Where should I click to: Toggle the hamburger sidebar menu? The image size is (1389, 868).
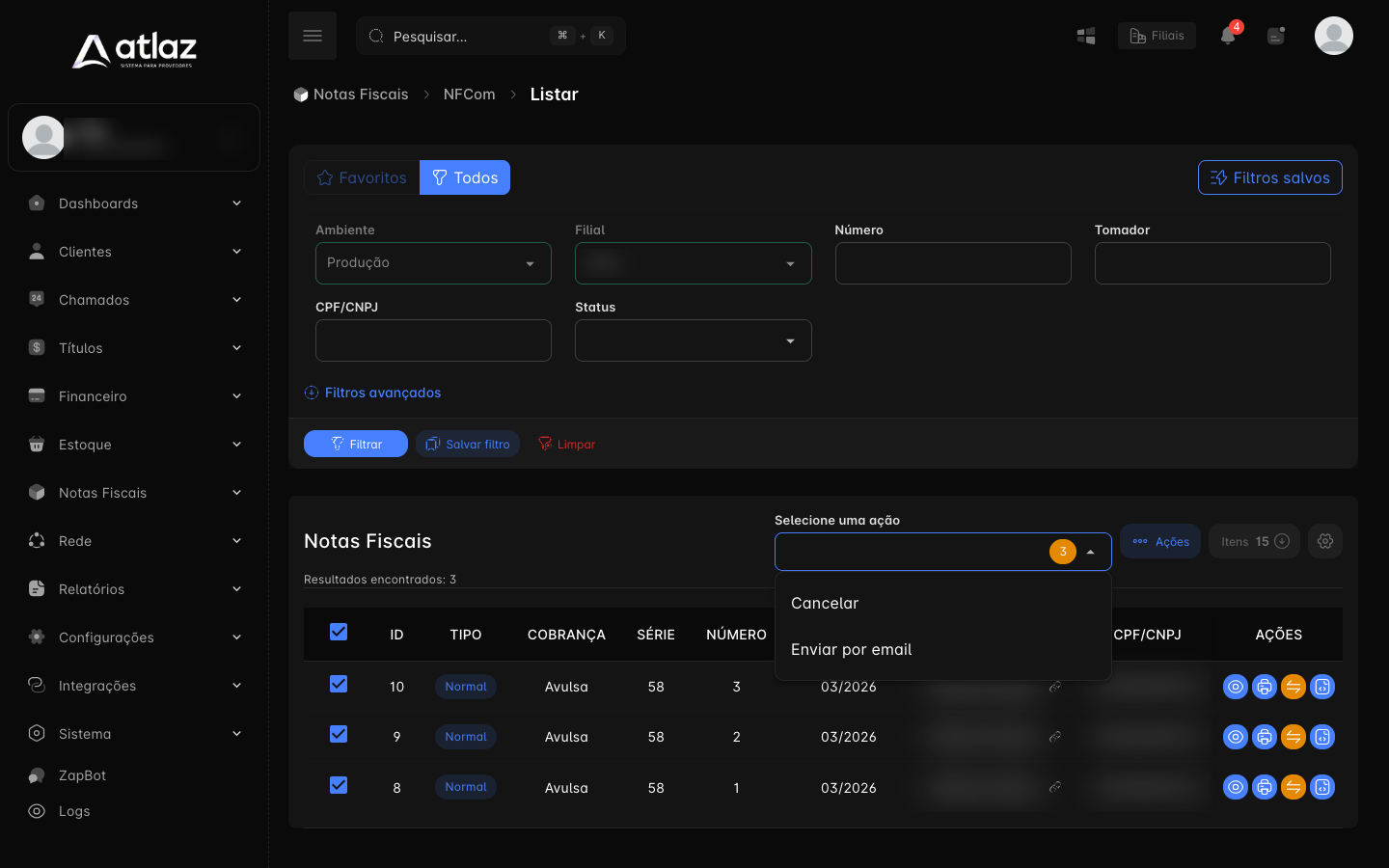[313, 36]
